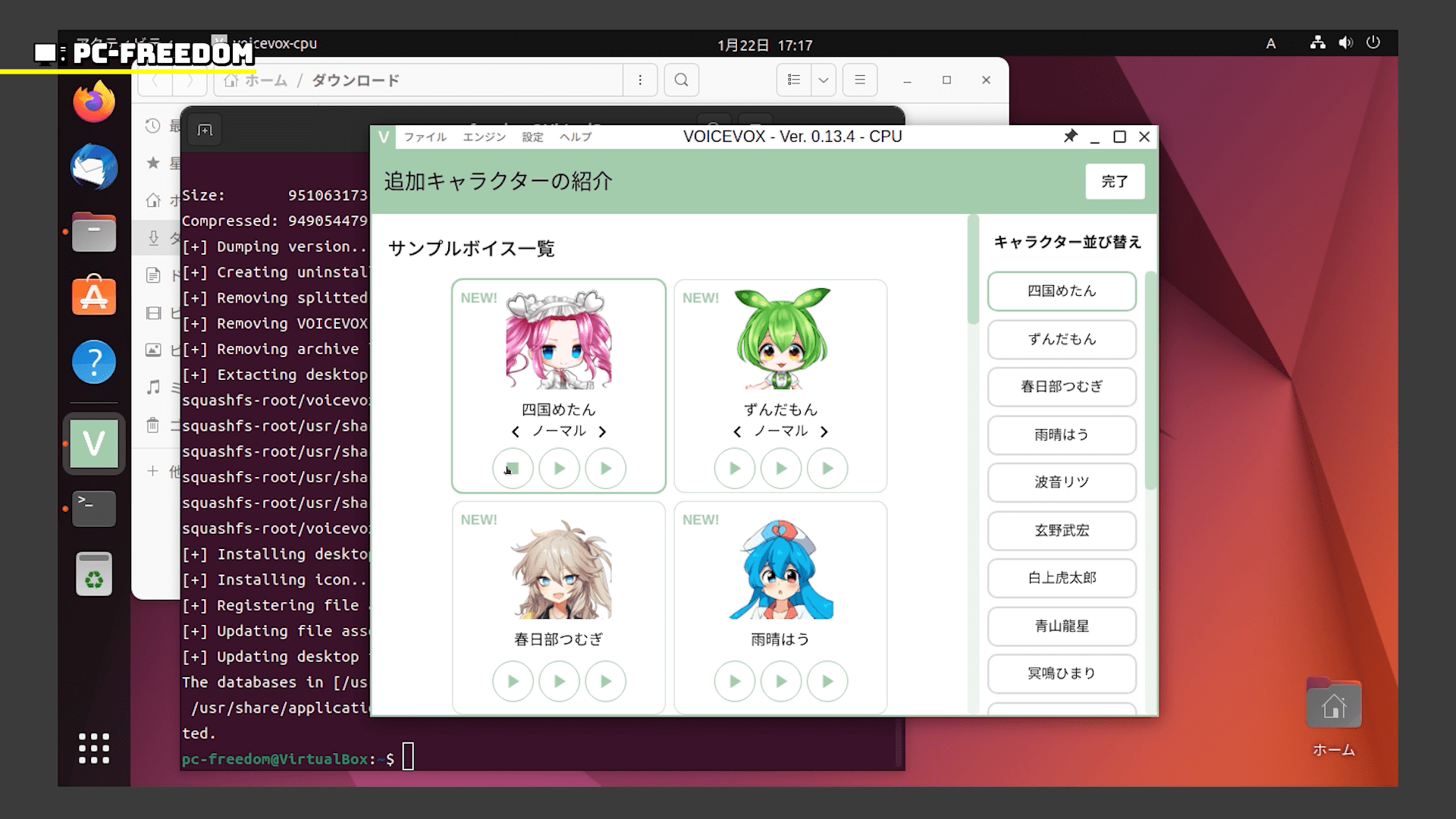Click the ずんだもん character portrait
The width and height of the screenshot is (1456, 819).
[781, 339]
